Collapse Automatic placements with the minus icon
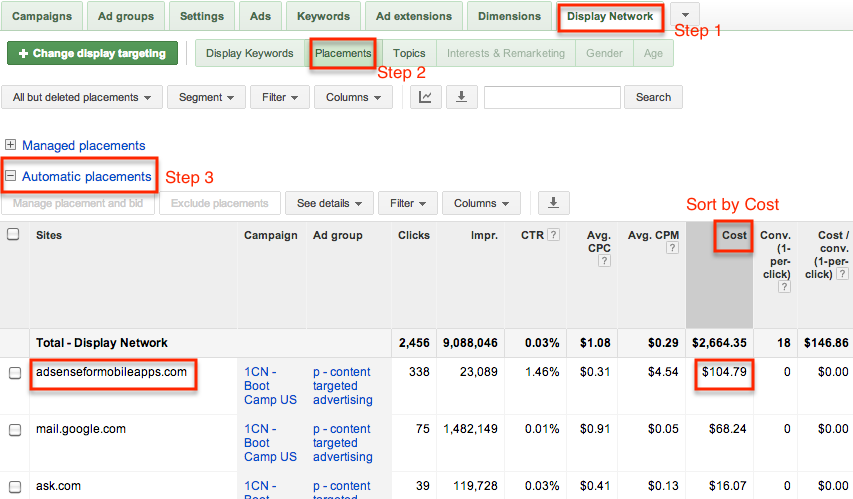The image size is (853, 499). [11, 177]
